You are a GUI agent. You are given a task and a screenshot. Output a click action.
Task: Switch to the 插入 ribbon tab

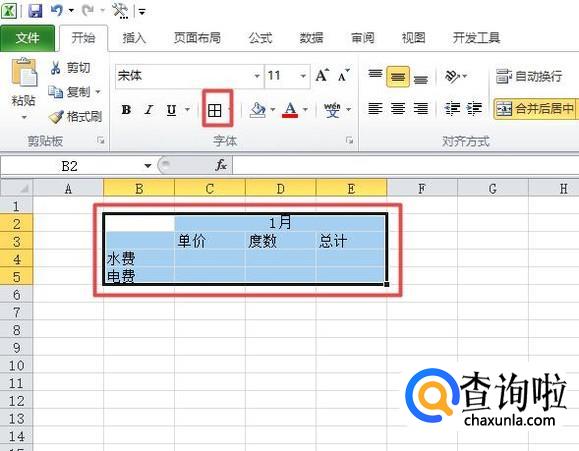point(134,38)
